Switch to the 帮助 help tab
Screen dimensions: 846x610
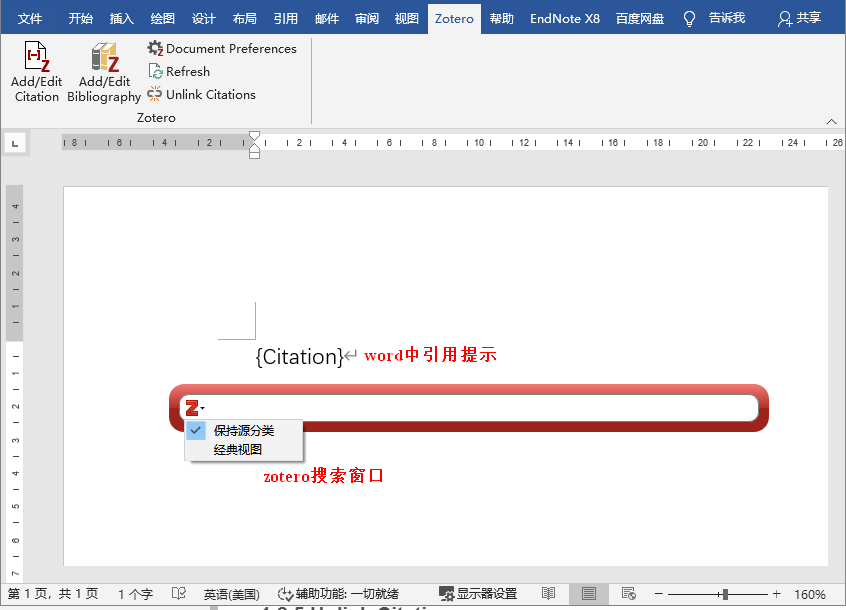pyautogui.click(x=502, y=19)
